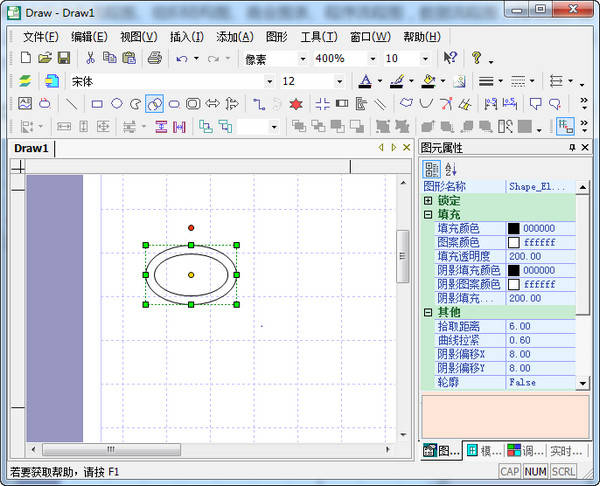Toggle alphabetical A-Z sort of properties
Screen dimensions: 600x486
[450, 169]
